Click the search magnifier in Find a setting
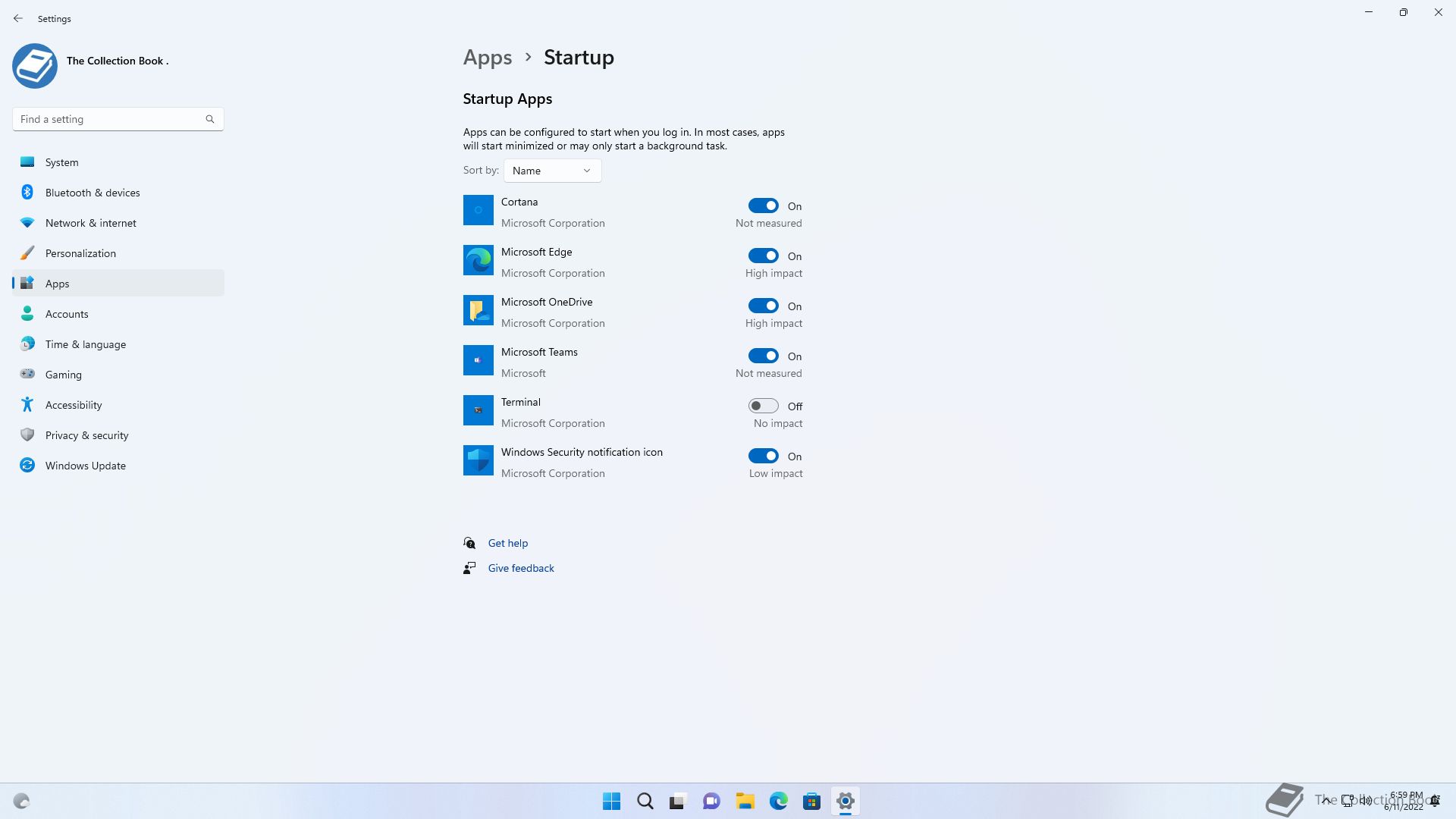The width and height of the screenshot is (1456, 819). (x=210, y=119)
